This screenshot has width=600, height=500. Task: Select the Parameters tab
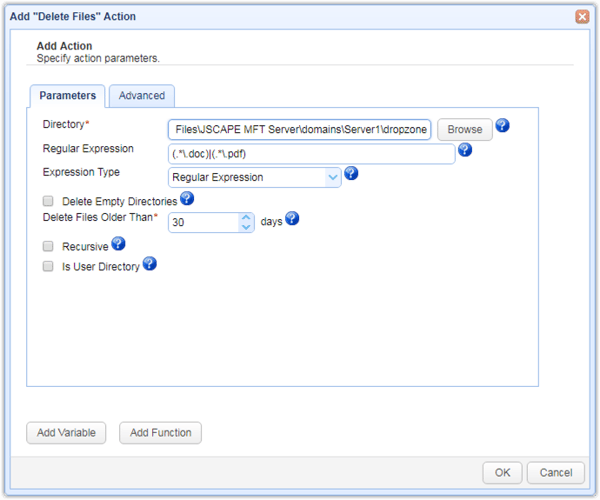coord(67,96)
